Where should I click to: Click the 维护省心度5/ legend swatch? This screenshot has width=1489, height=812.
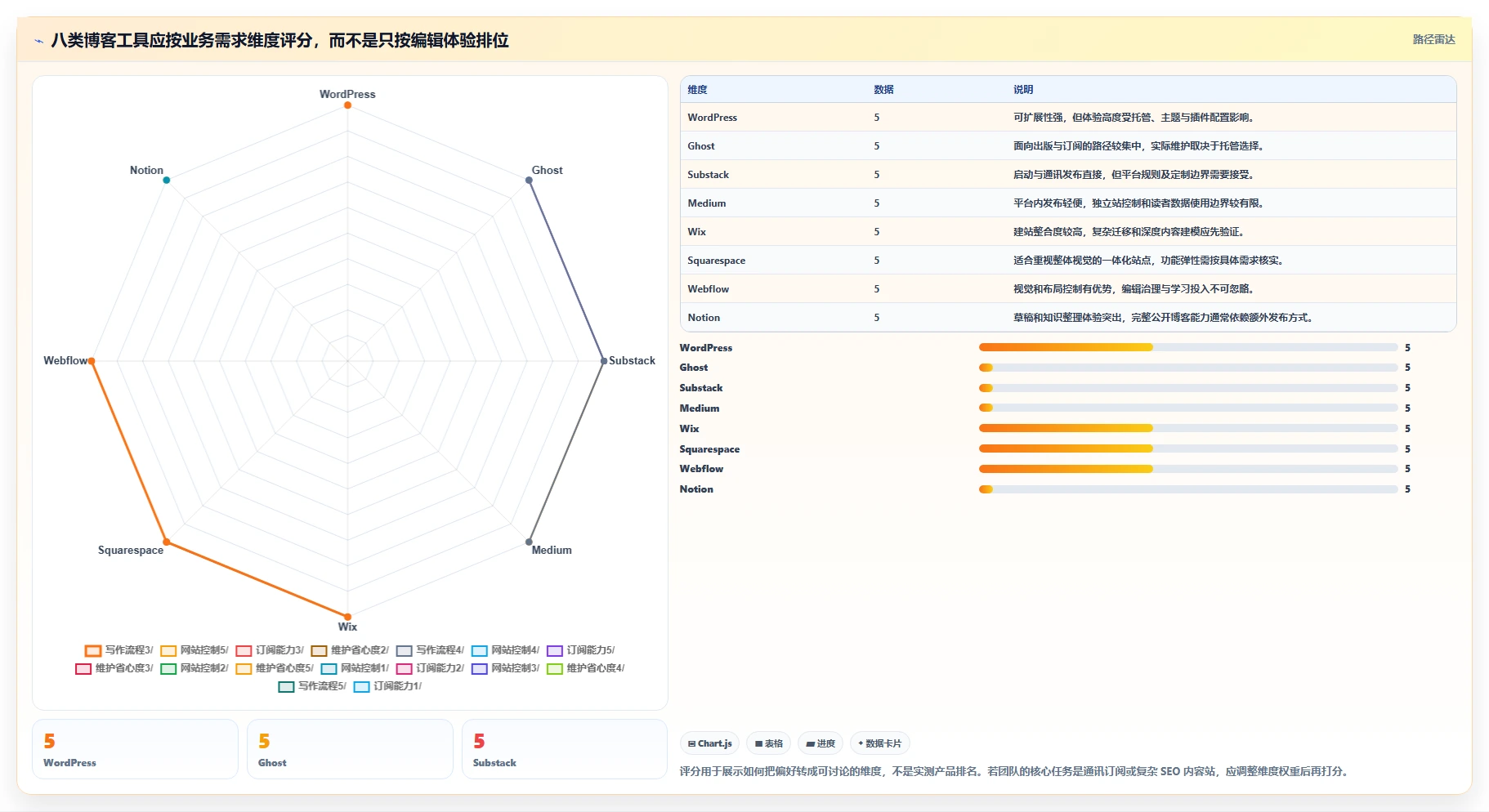tap(244, 669)
